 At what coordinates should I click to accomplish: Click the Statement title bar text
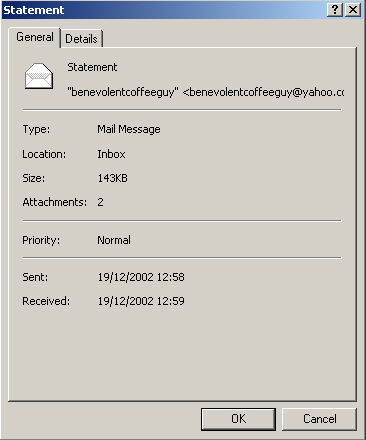pos(34,10)
